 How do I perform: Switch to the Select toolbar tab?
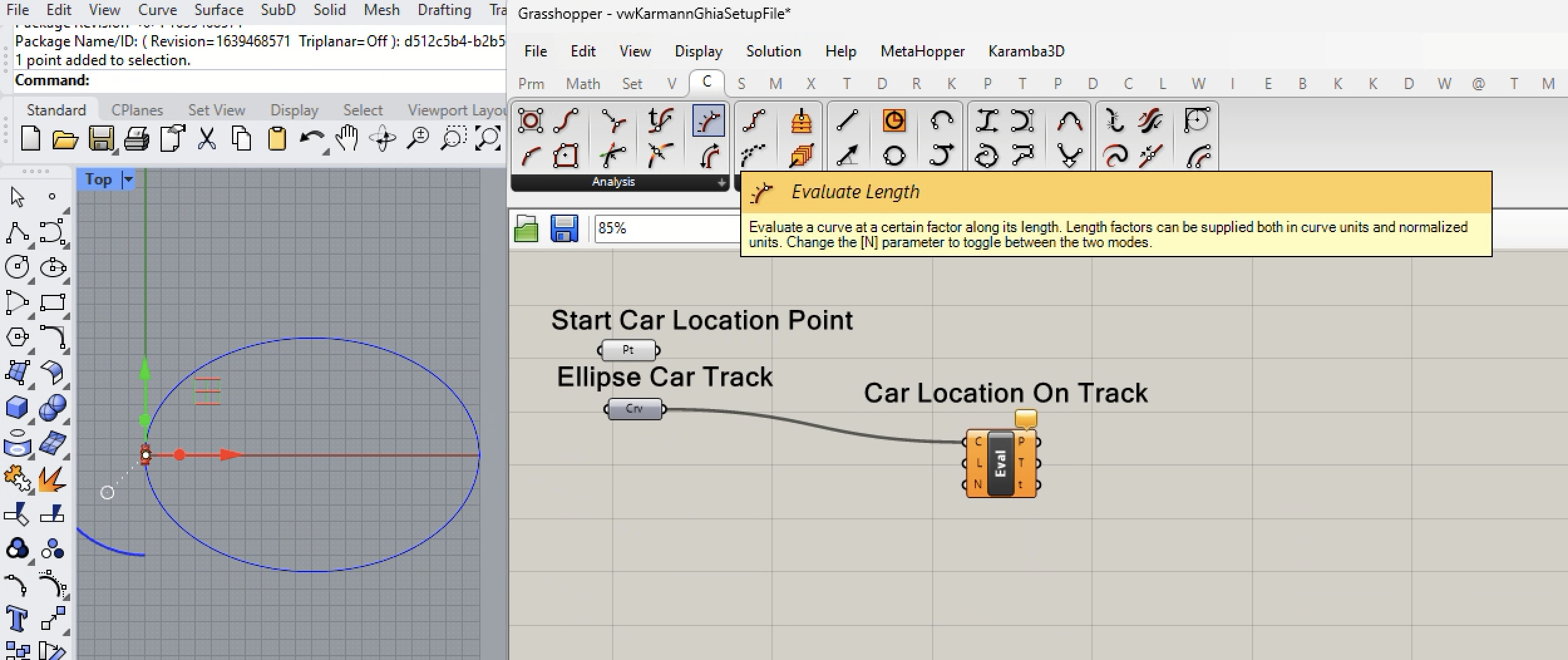pyautogui.click(x=363, y=110)
